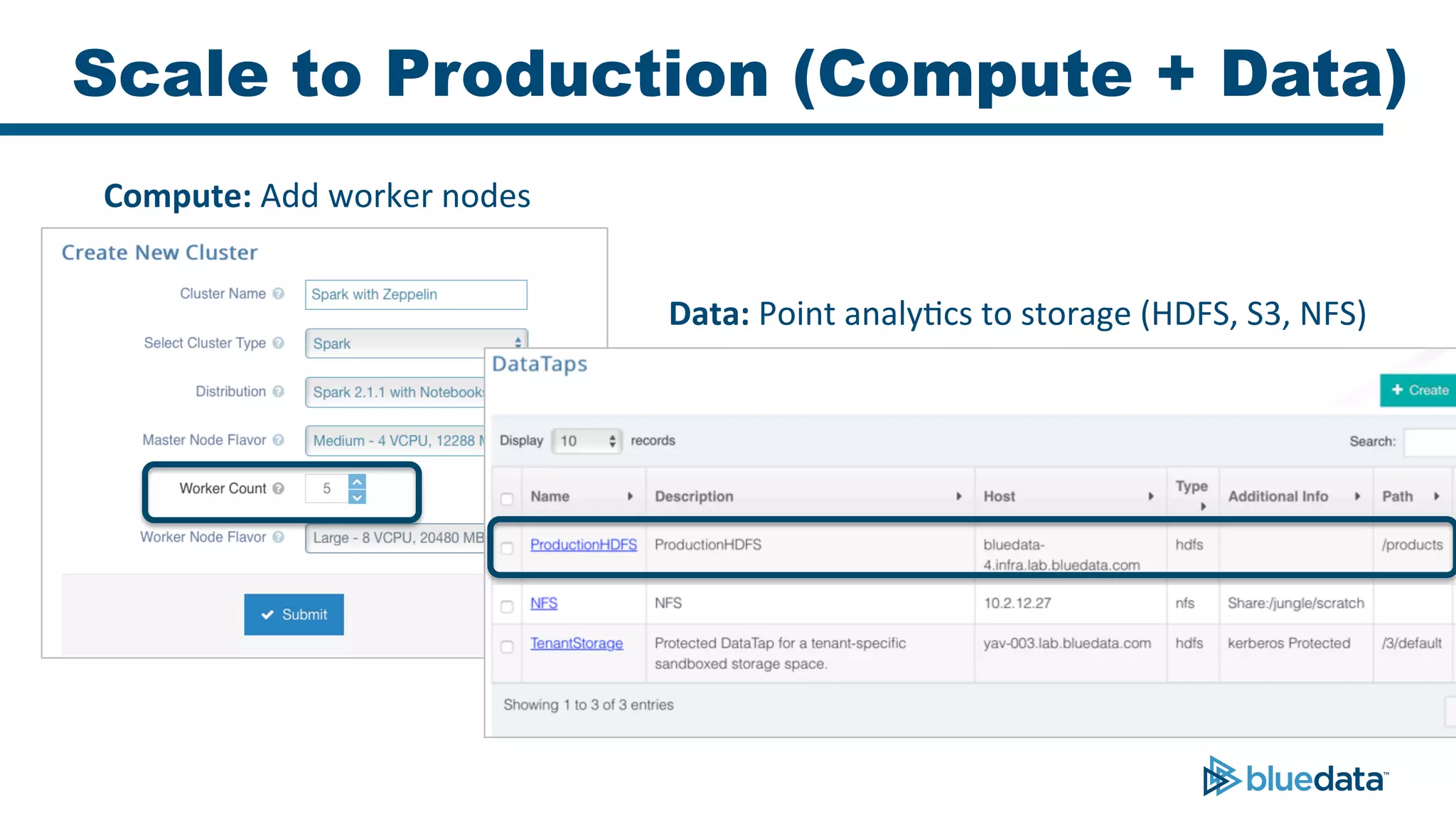Click help icon next to Cluster Name
Viewport: 1456px width, 819px height.
tap(278, 294)
